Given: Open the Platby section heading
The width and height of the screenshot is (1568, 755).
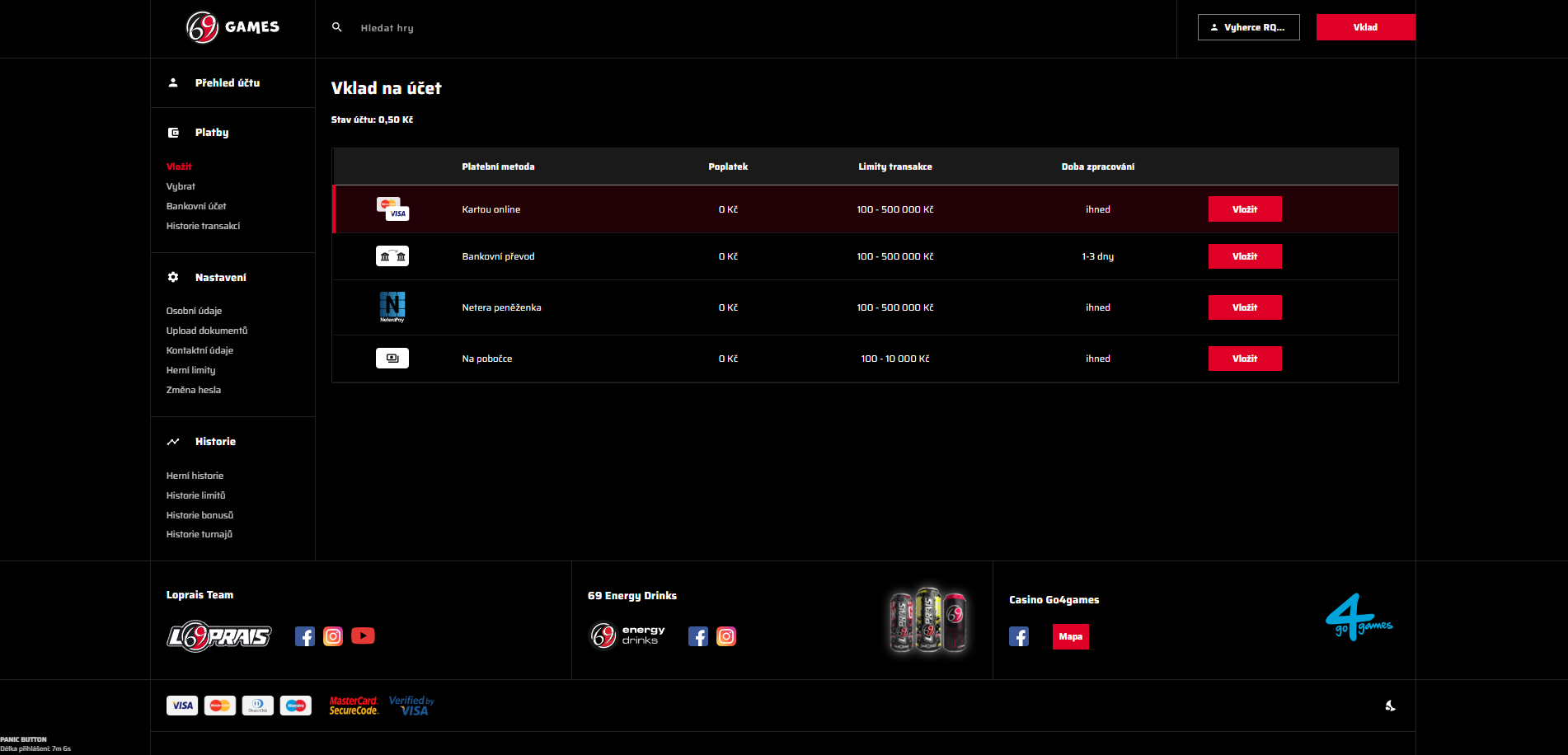Looking at the screenshot, I should 212,133.
